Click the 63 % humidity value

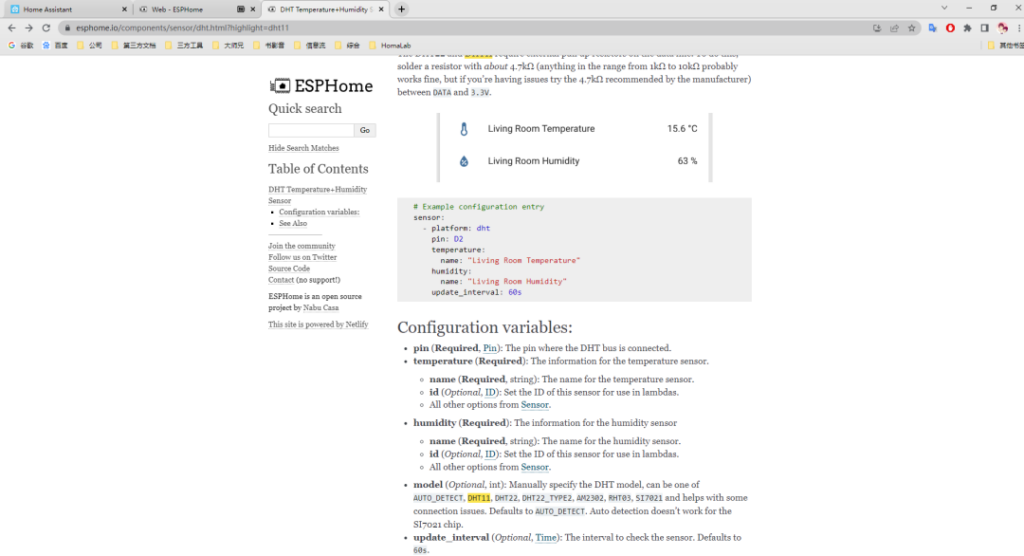tap(687, 161)
